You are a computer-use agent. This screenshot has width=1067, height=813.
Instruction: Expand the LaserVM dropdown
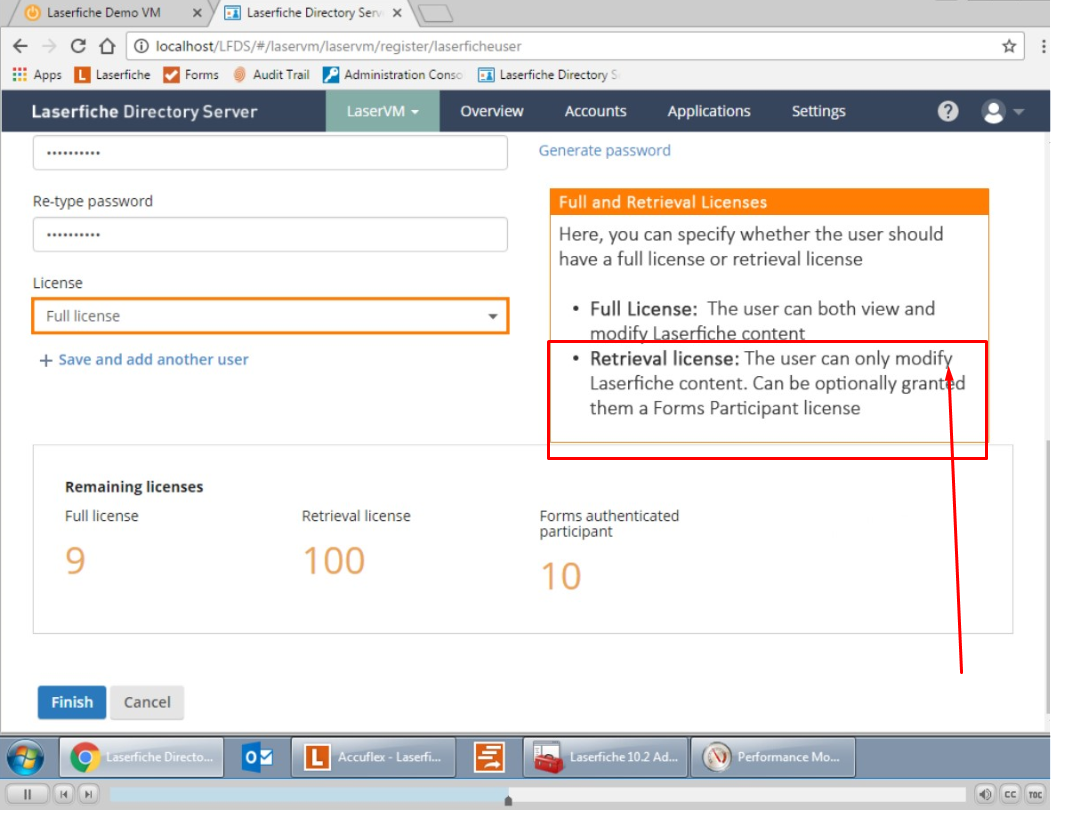click(x=382, y=111)
